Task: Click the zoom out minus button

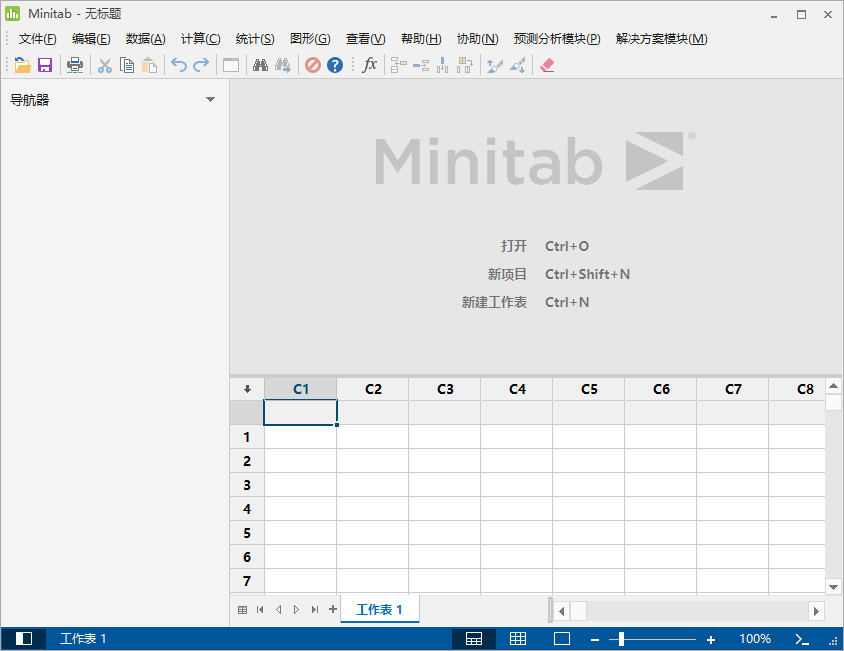Action: pyautogui.click(x=595, y=640)
